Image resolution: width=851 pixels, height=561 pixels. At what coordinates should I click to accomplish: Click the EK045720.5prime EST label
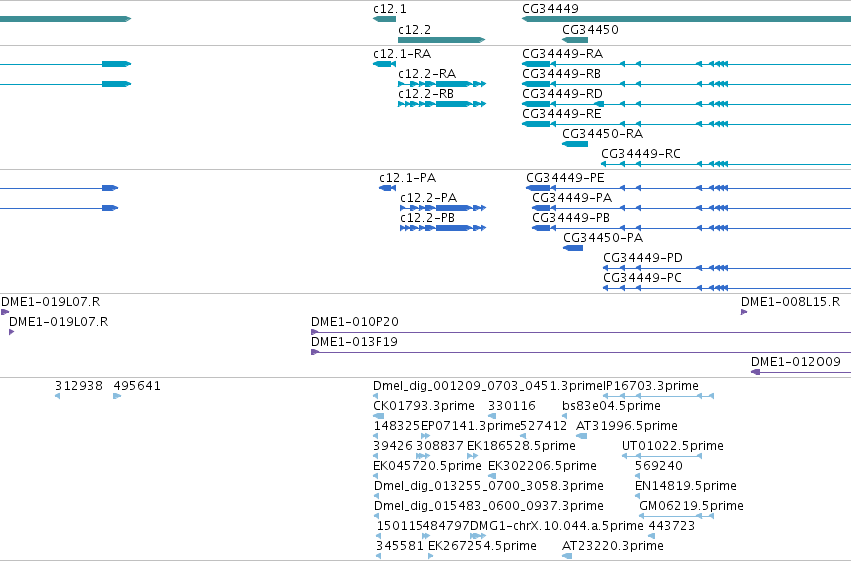click(427, 467)
